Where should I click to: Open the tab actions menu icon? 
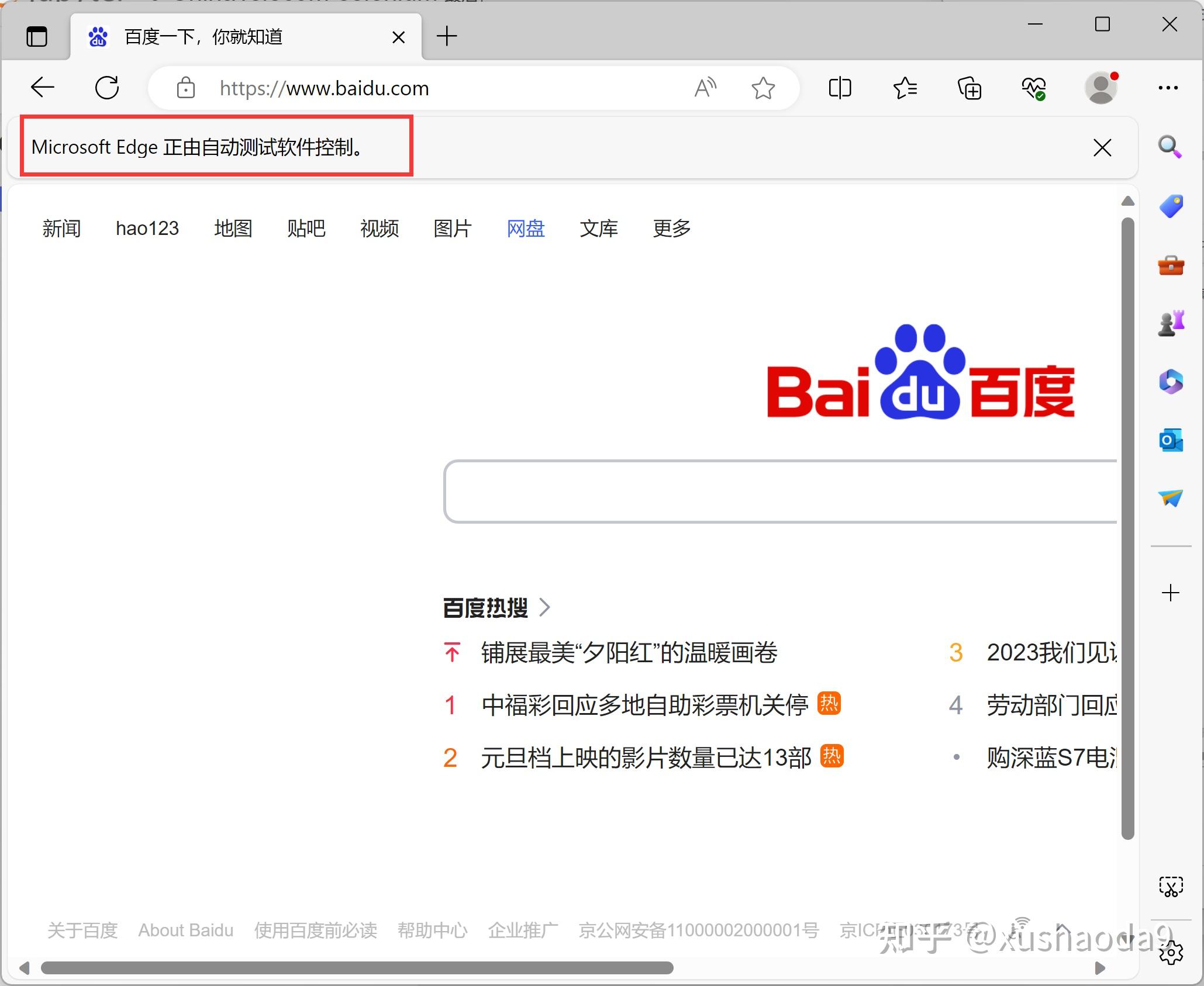tap(37, 37)
